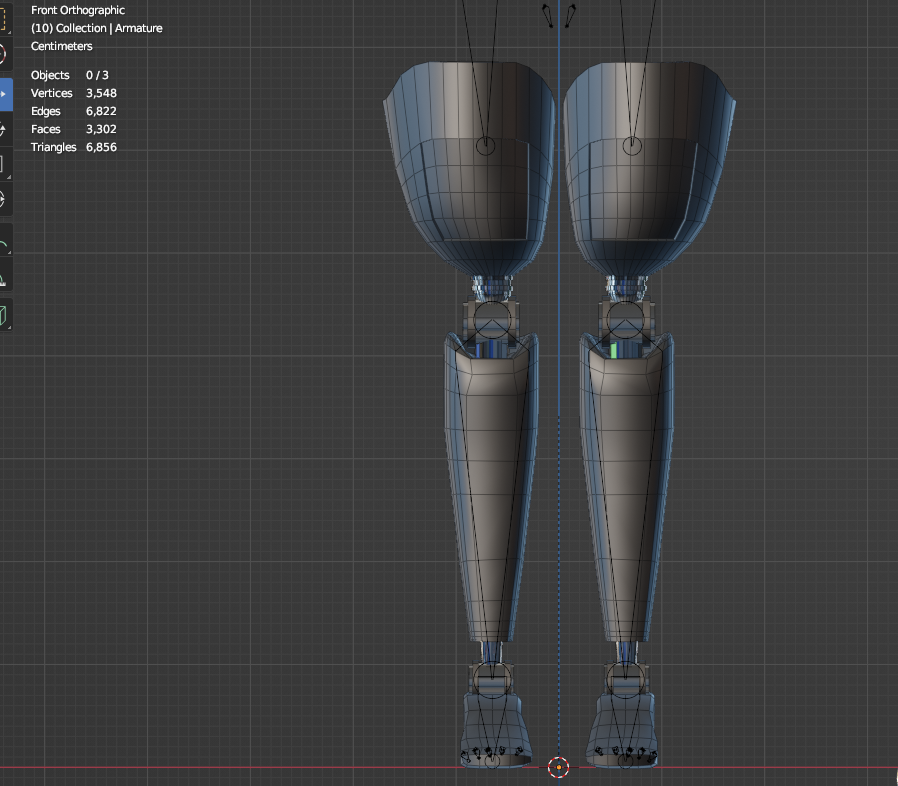The image size is (898, 786).
Task: Click the 3D cursor at the origin
Action: click(x=558, y=767)
